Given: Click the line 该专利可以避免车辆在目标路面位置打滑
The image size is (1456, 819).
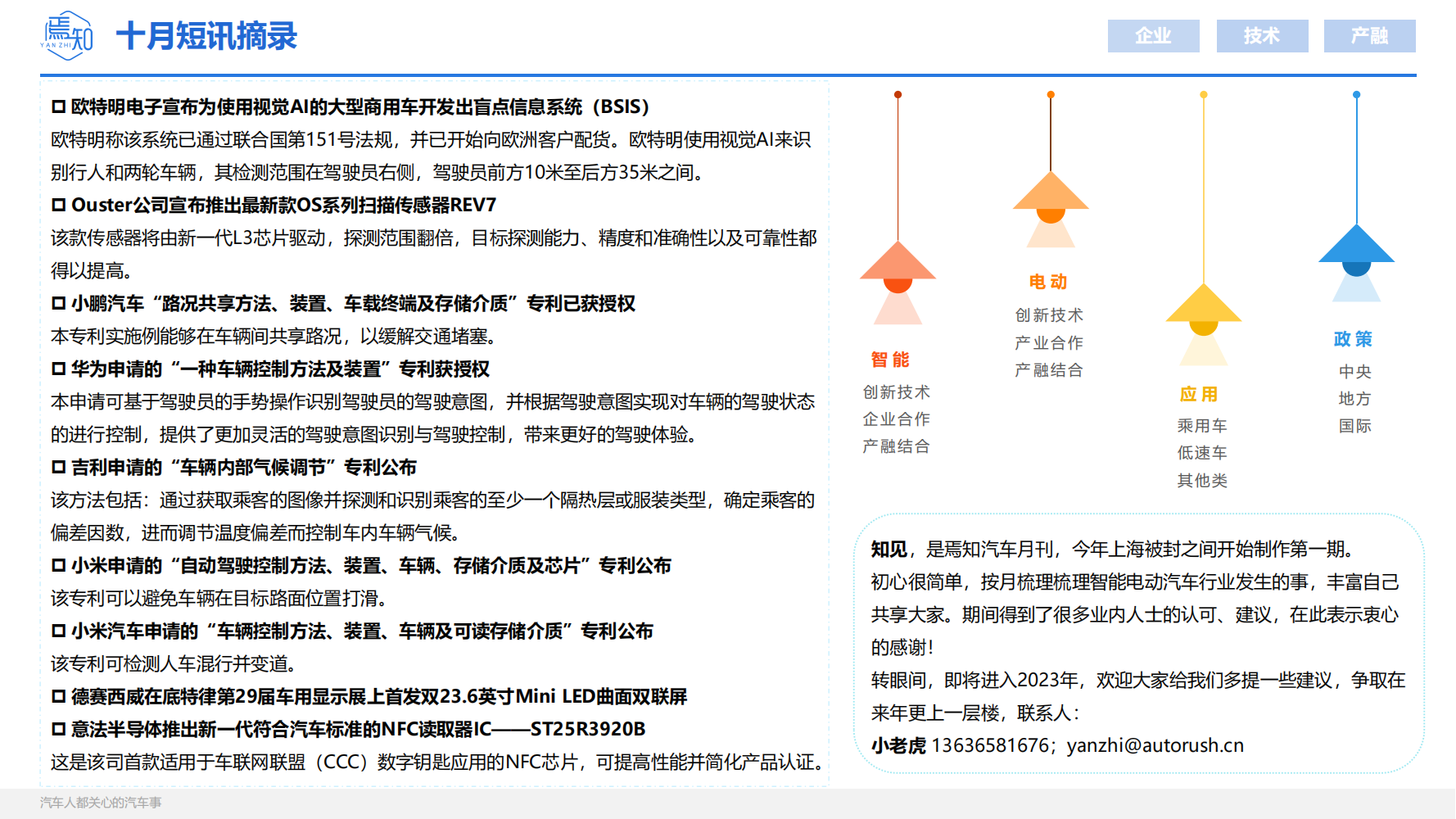Looking at the screenshot, I should click(x=219, y=598).
